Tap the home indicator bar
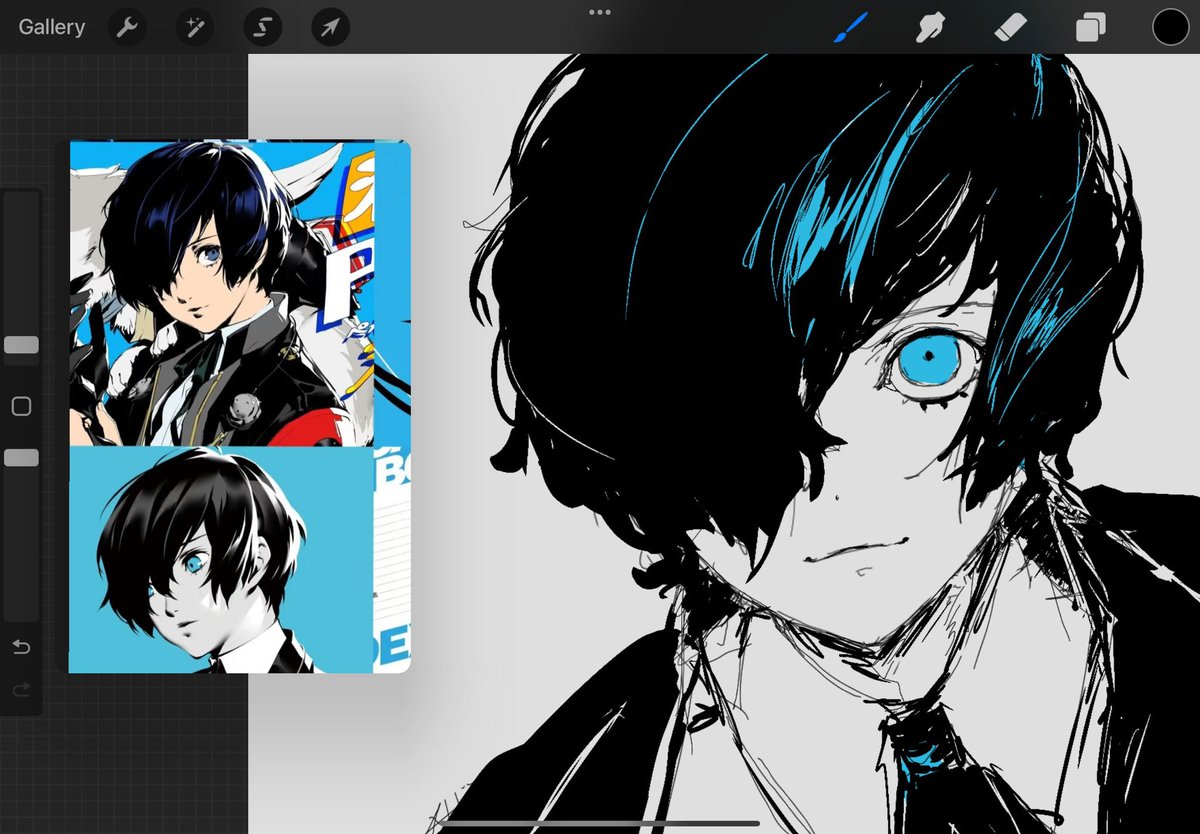 tap(599, 825)
